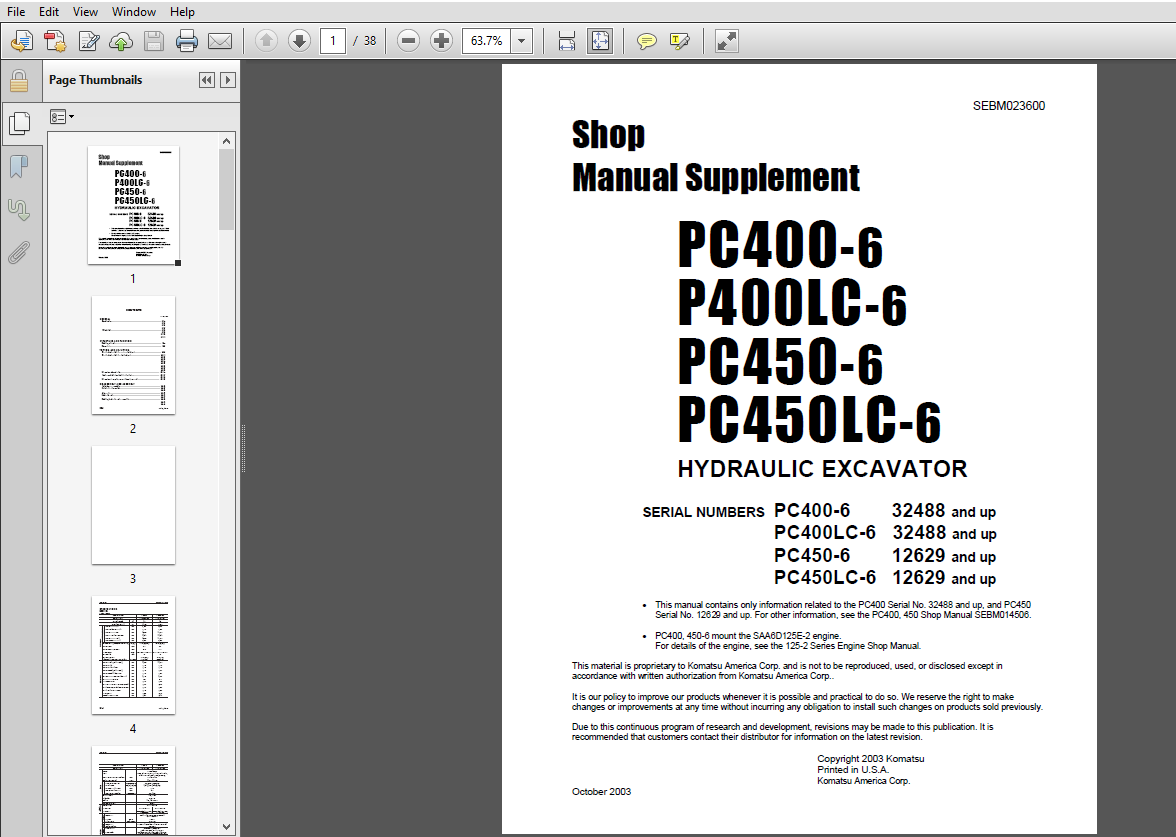Open the thumbnails options dropdown menu

tap(62, 117)
